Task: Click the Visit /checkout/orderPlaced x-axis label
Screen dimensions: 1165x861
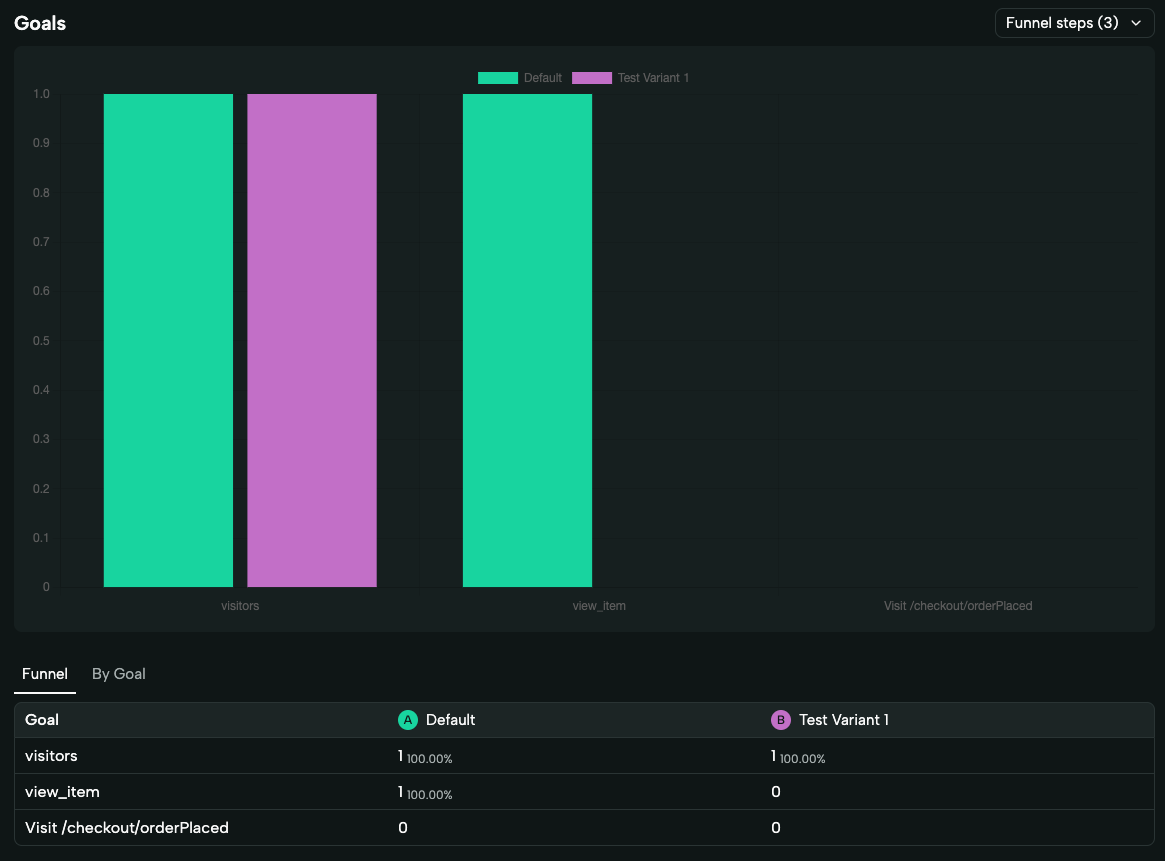Action: click(957, 606)
